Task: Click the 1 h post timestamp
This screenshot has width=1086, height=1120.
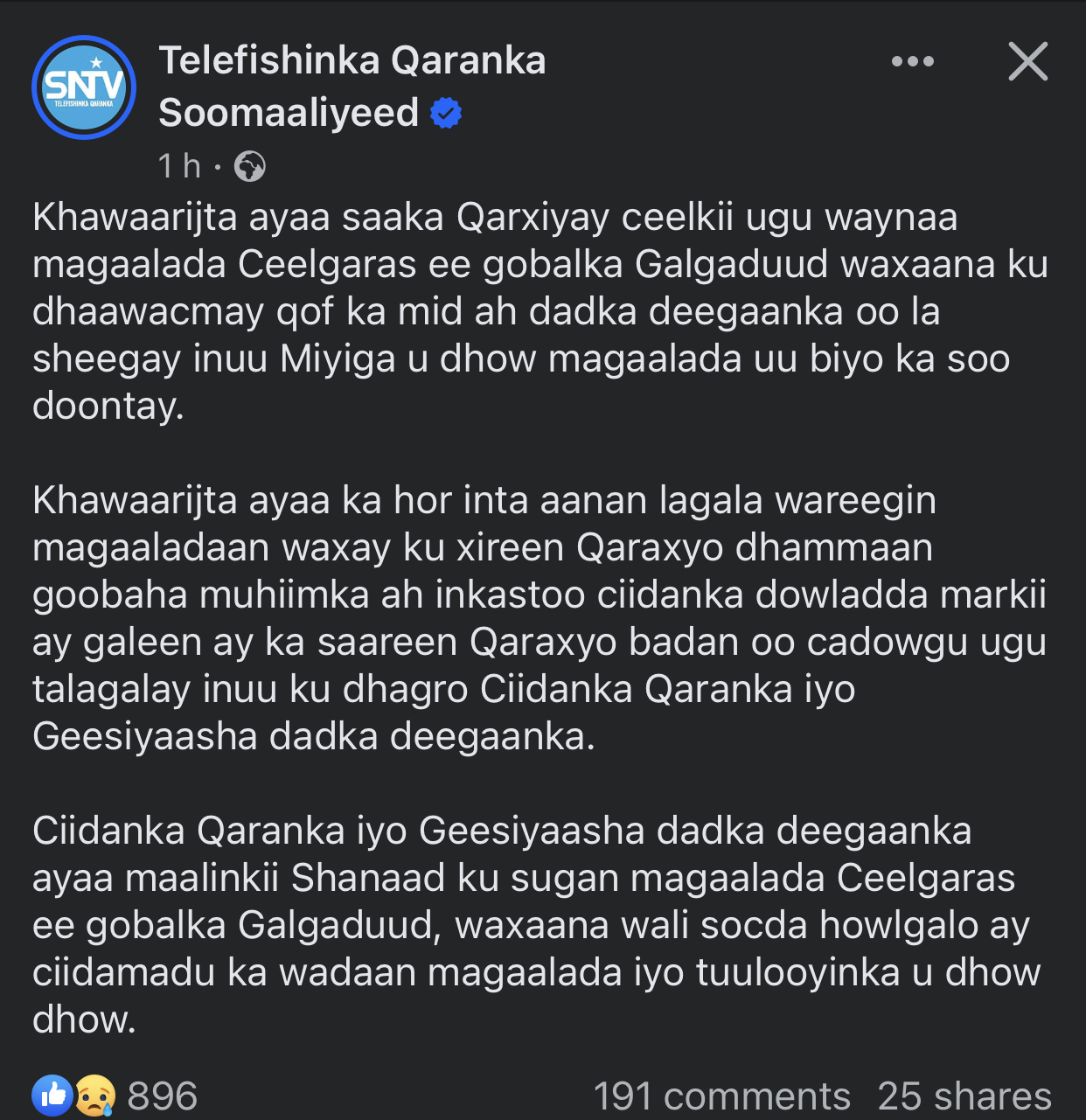Action: 179,166
